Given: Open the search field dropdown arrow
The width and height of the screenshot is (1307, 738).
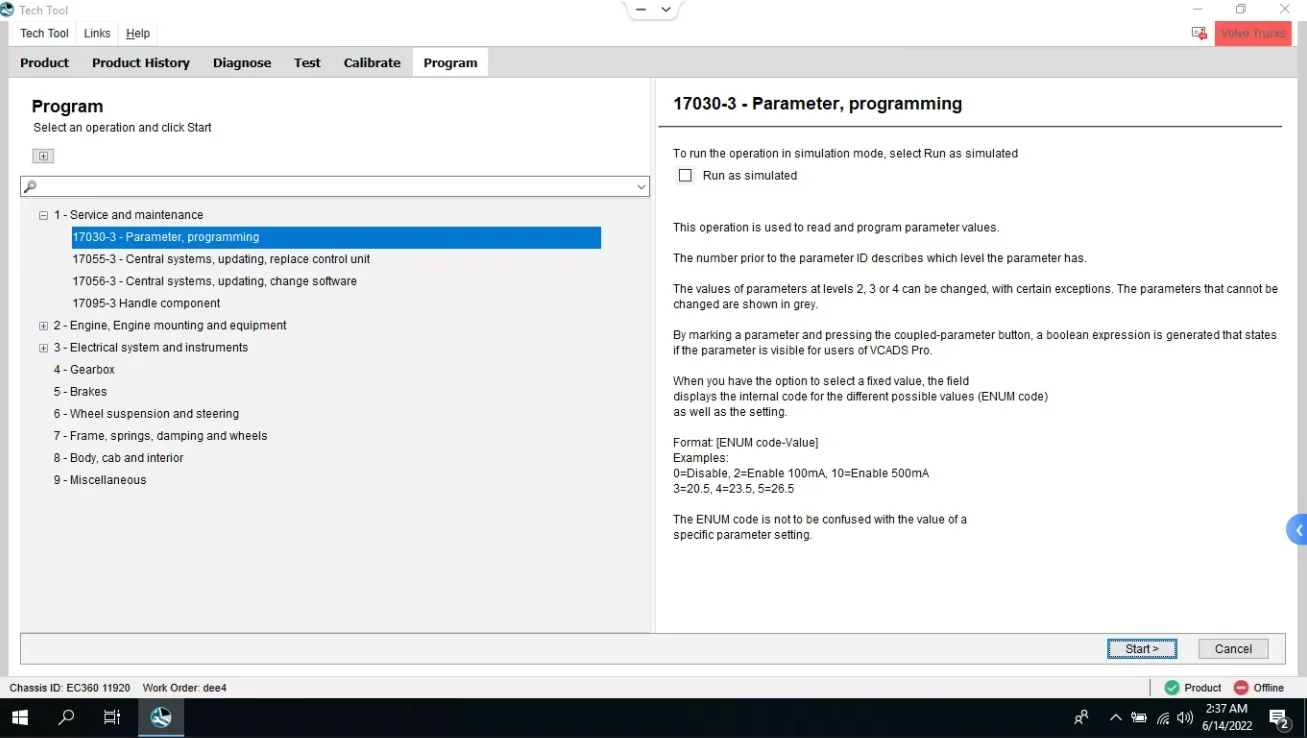Looking at the screenshot, I should tap(641, 187).
